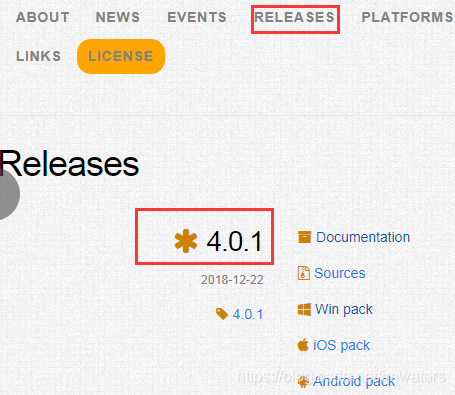Click the orange LICENSE button

[121, 56]
